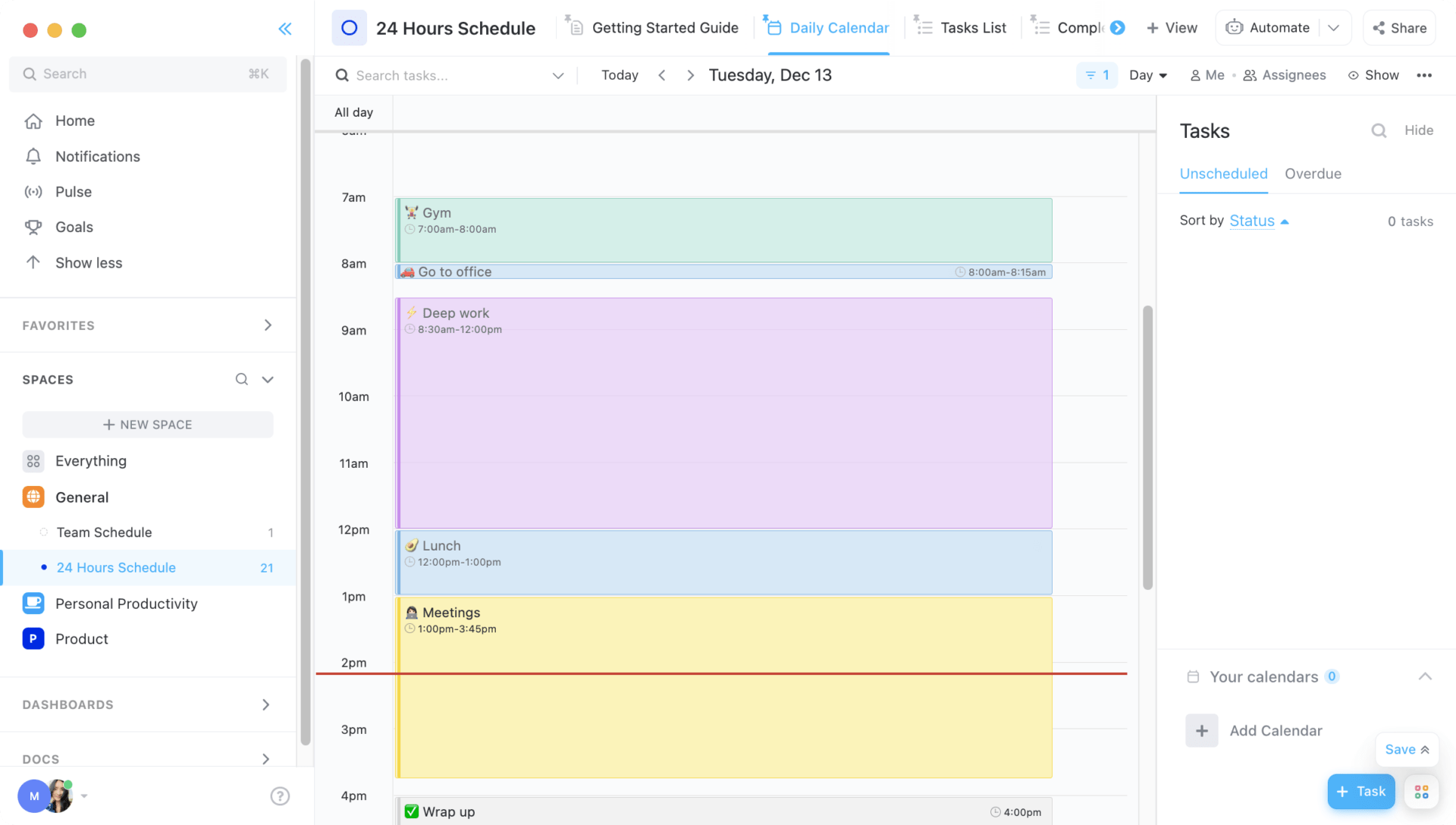The height and width of the screenshot is (825, 1456).
Task: Click Assignees visibility toggle
Action: (x=1284, y=74)
